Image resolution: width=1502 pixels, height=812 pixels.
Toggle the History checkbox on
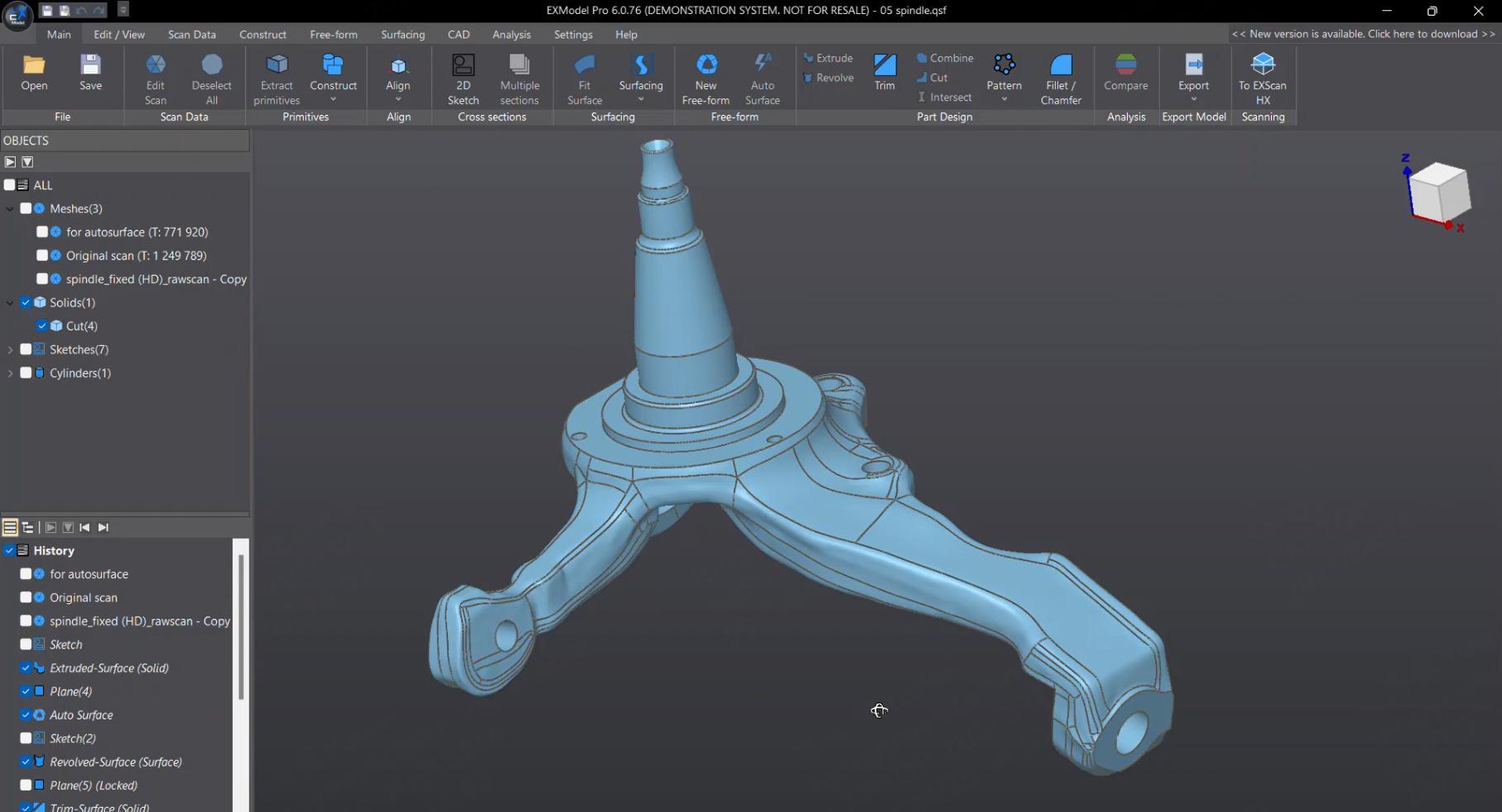(x=10, y=550)
